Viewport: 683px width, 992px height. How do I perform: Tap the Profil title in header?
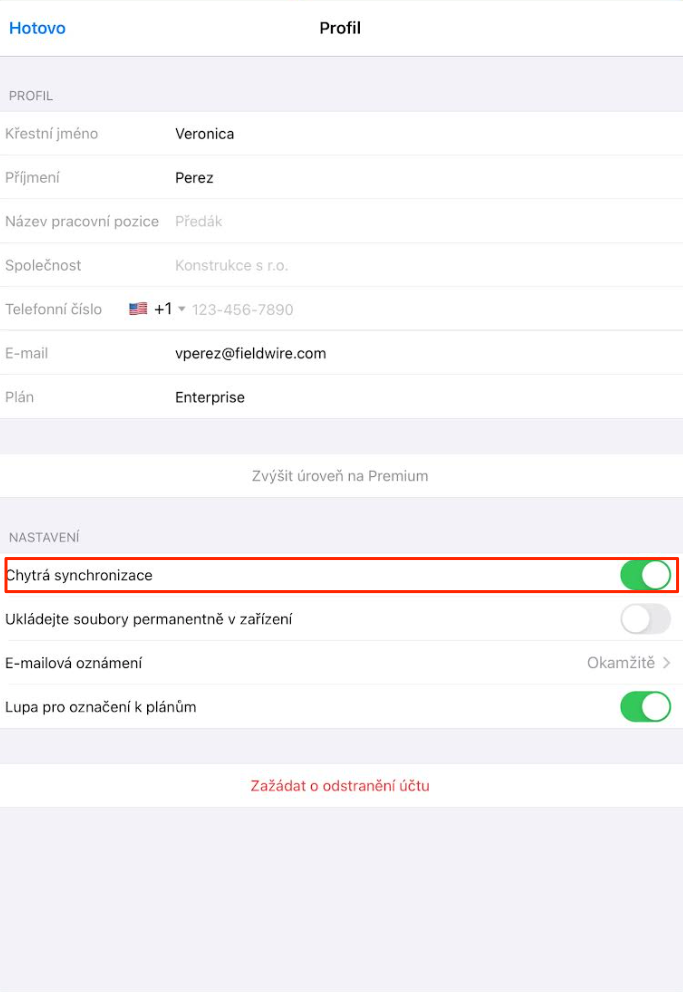click(x=340, y=28)
